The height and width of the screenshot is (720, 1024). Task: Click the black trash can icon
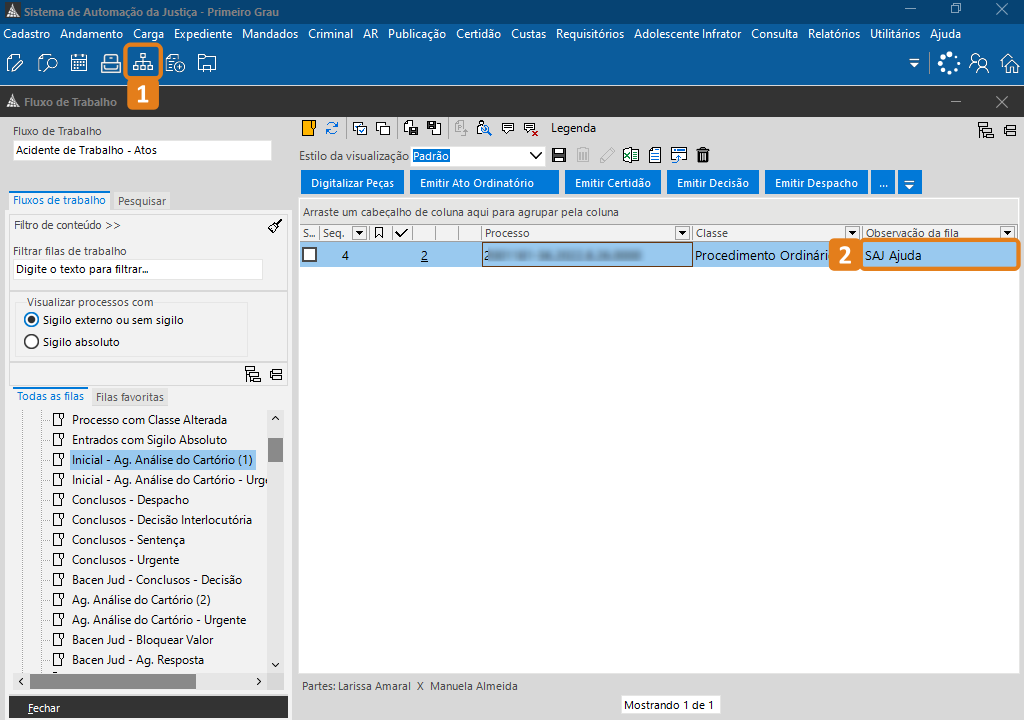703,155
